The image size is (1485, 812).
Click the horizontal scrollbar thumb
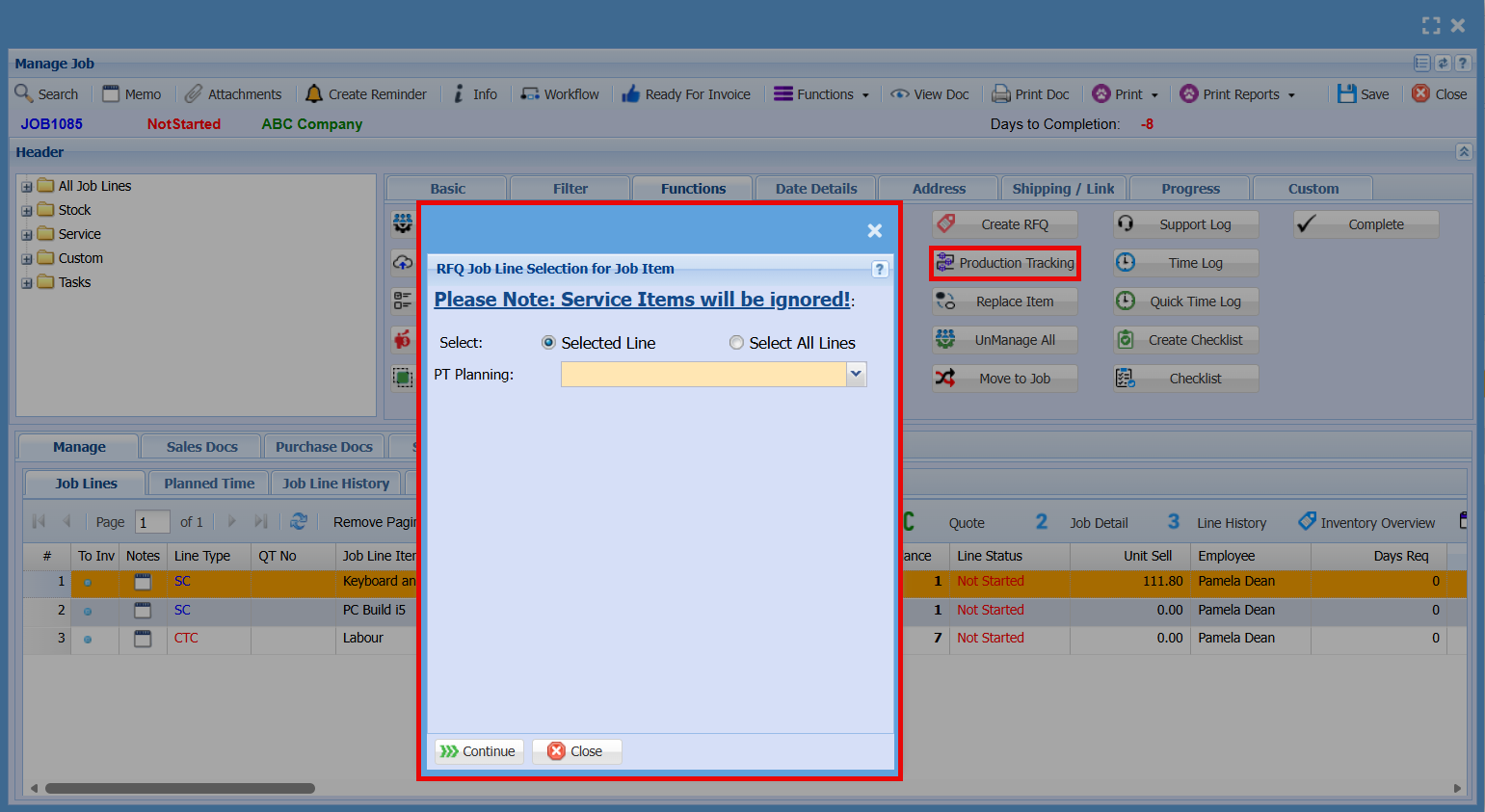[x=180, y=788]
